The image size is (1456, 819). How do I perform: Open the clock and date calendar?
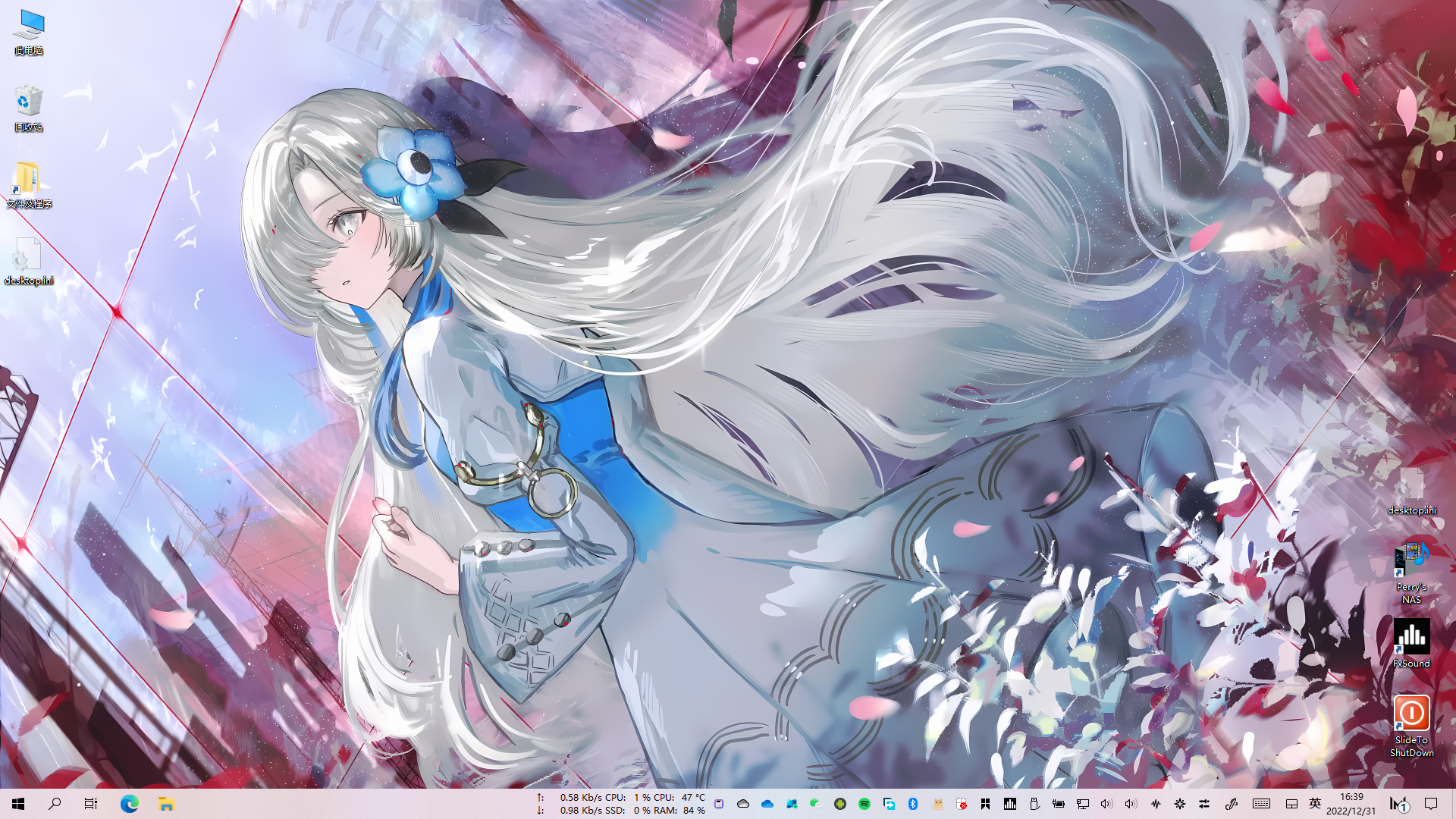pos(1351,804)
